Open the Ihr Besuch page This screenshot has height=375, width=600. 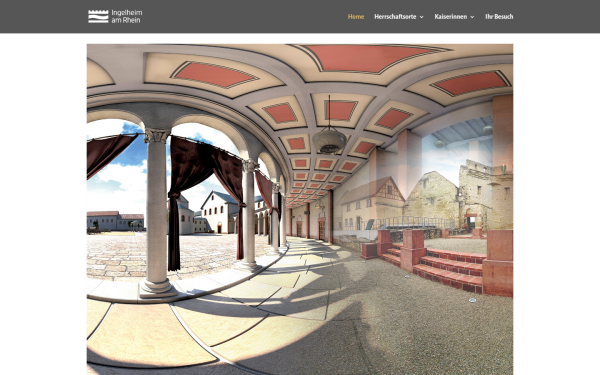point(499,16)
